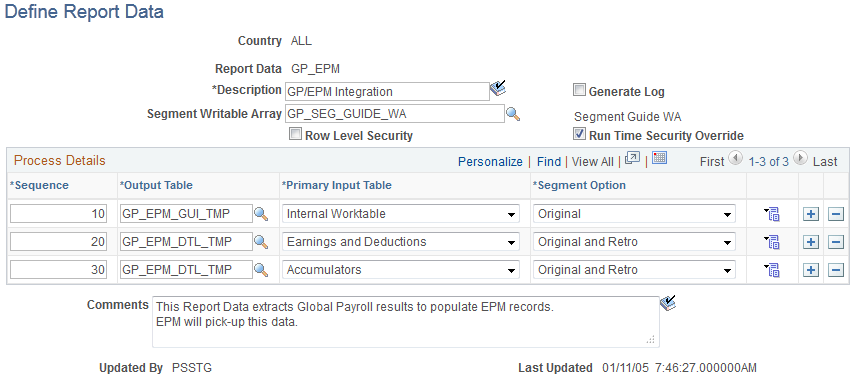This screenshot has width=854, height=377.
Task: Click the Sequence field containing 20
Action: 58,241
